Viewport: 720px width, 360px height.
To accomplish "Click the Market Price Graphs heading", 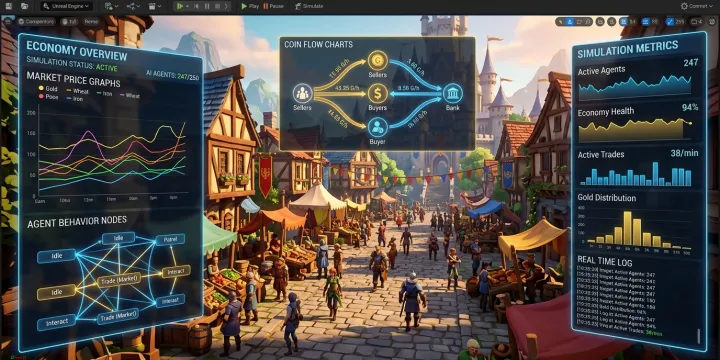I will [x=73, y=79].
